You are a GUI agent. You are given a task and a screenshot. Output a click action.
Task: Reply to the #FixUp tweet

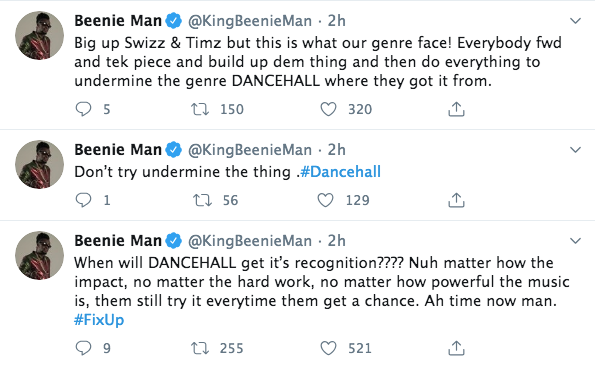point(83,348)
